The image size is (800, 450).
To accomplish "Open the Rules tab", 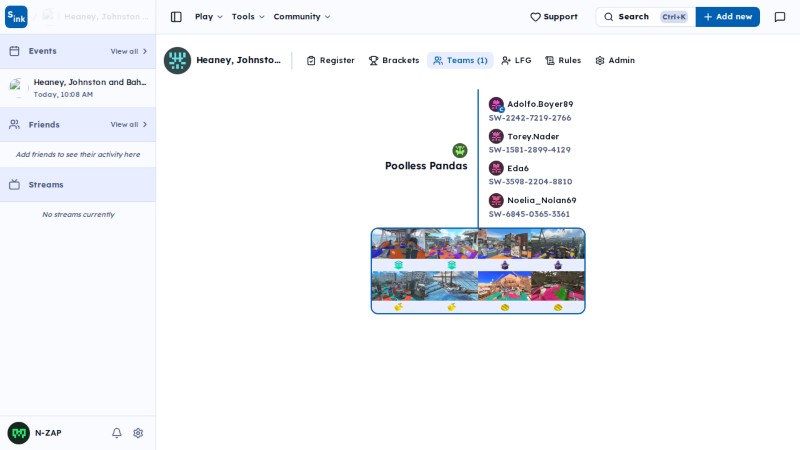I will point(563,60).
